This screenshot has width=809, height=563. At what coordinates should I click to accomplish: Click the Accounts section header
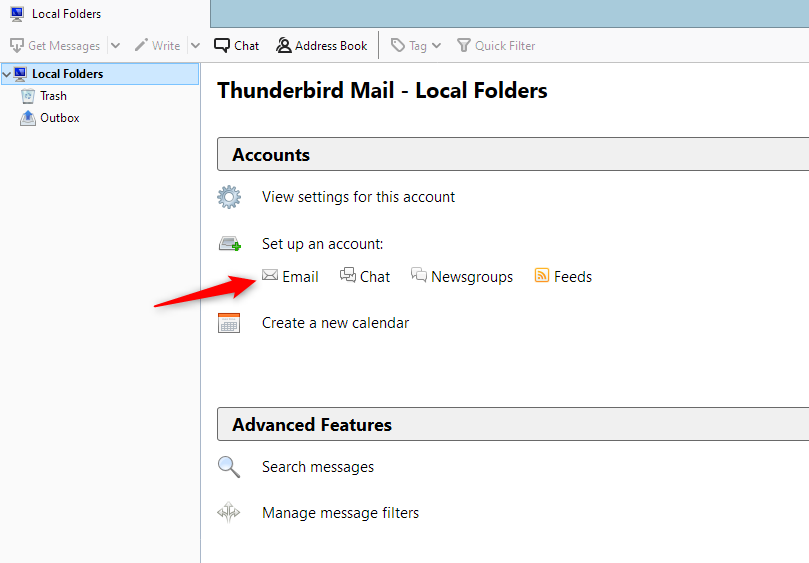[x=513, y=154]
